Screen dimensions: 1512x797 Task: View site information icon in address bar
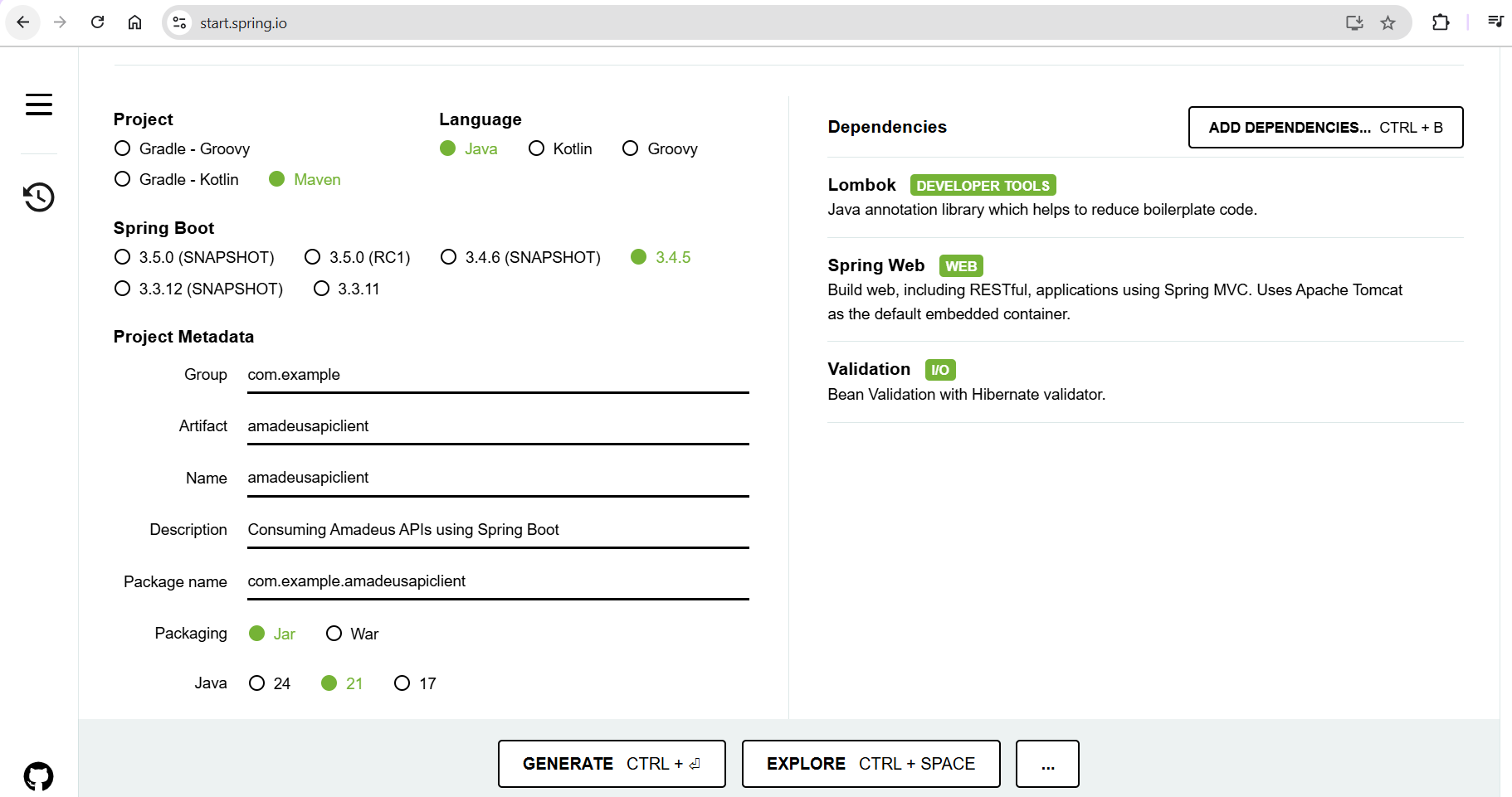(179, 23)
